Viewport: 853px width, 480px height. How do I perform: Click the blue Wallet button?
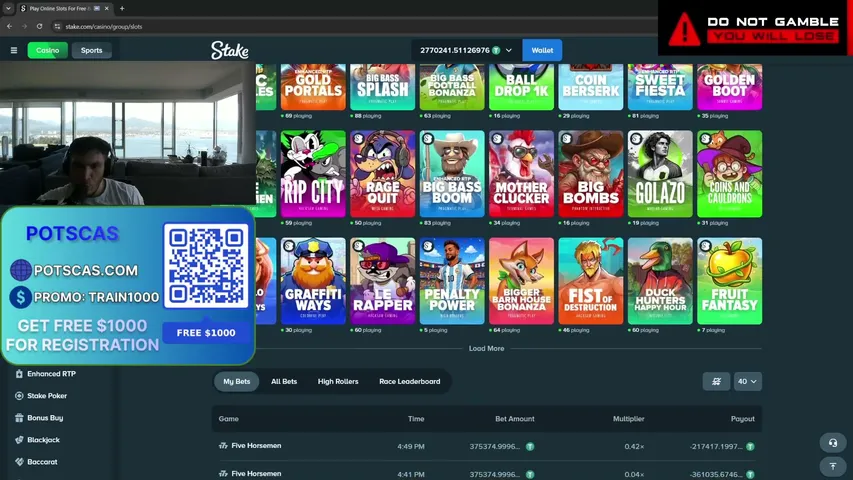click(542, 50)
